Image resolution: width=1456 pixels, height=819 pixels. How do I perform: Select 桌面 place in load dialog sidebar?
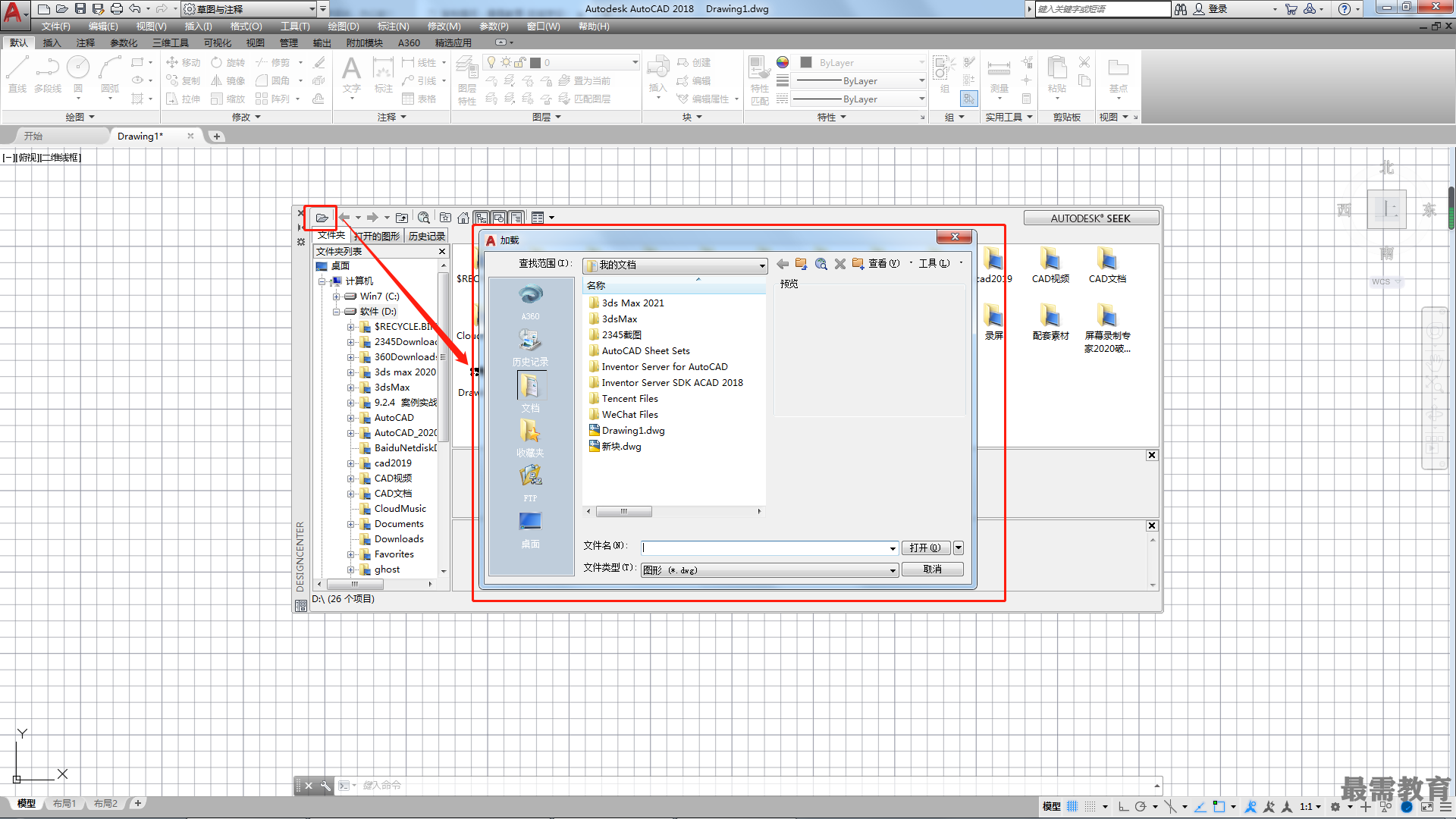[530, 529]
